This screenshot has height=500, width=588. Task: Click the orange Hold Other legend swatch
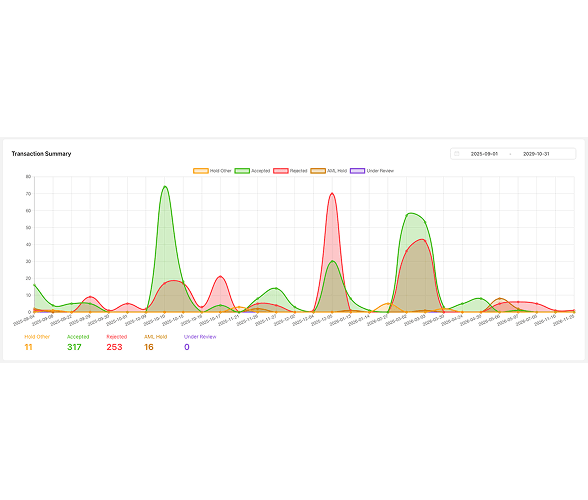point(201,171)
